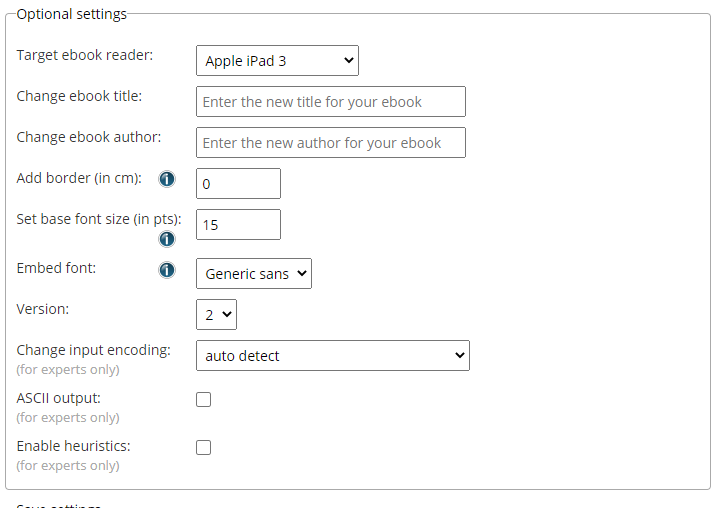Click the 'ASCII output:' label text
Image resolution: width=717 pixels, height=508 pixels.
point(59,398)
